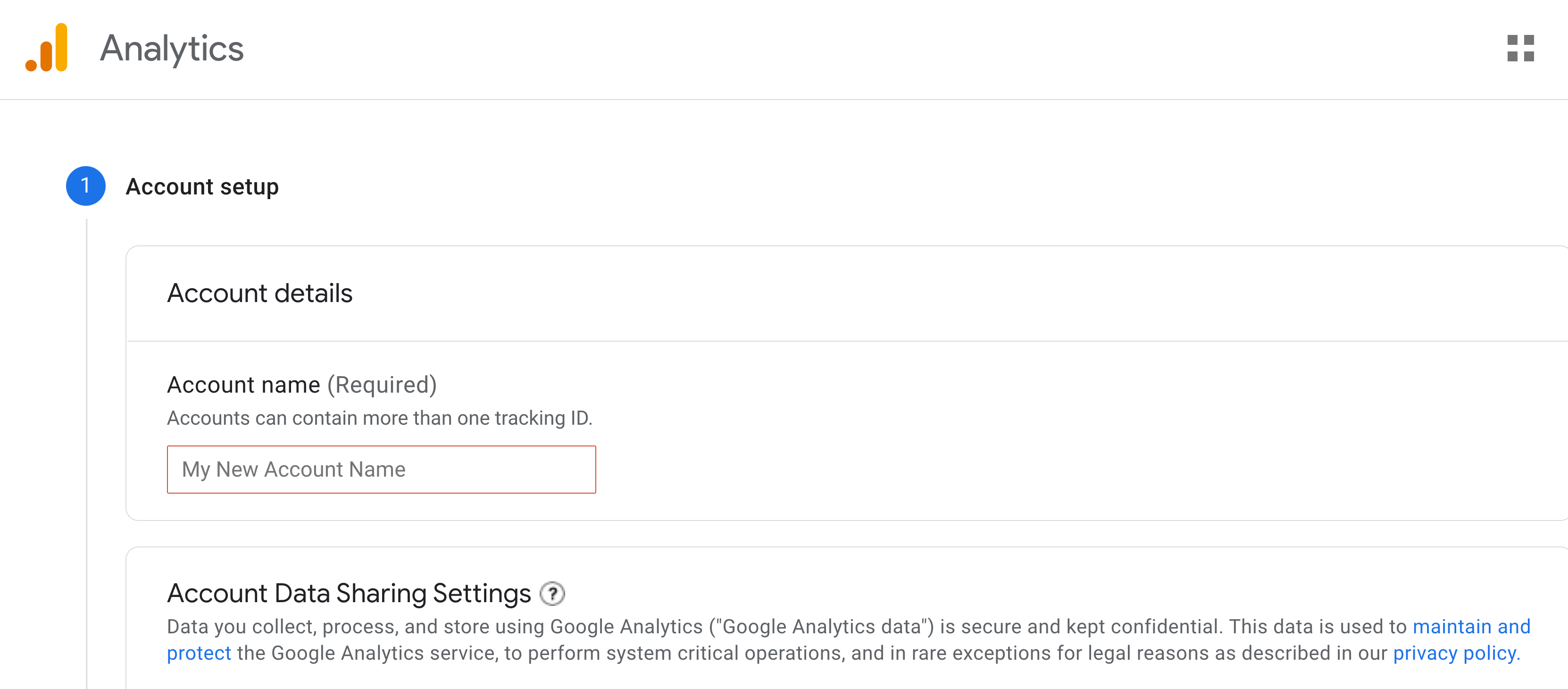The width and height of the screenshot is (1568, 689).
Task: Click the vertical stepper line under step 1
Action: [x=87, y=454]
